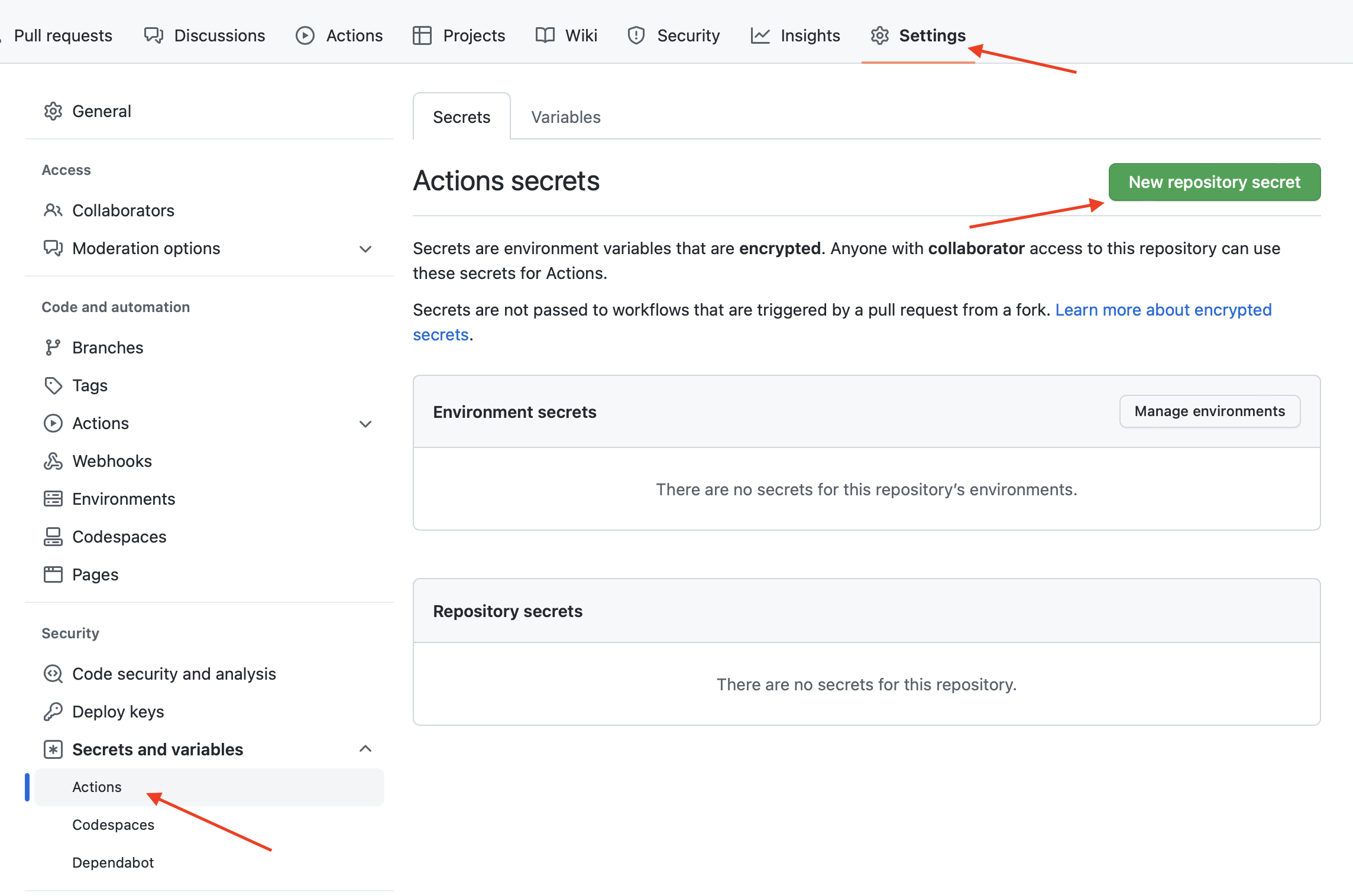Screen dimensions: 1353x896
Task: Expand Actions under Code and automation
Action: (365, 423)
